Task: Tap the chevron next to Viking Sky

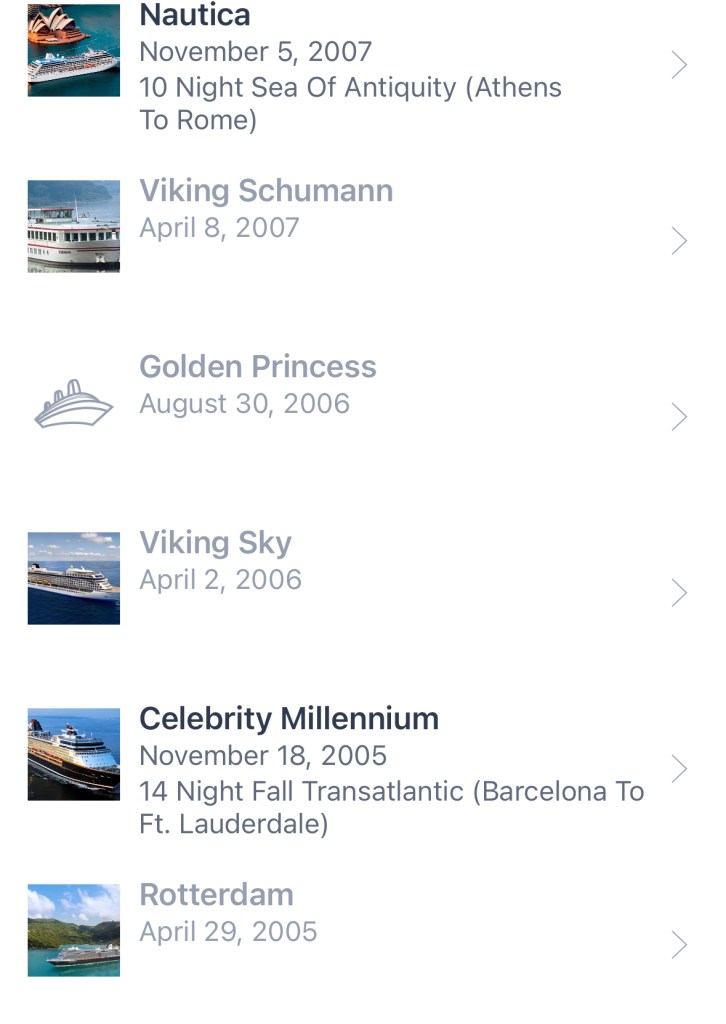Action: click(679, 593)
